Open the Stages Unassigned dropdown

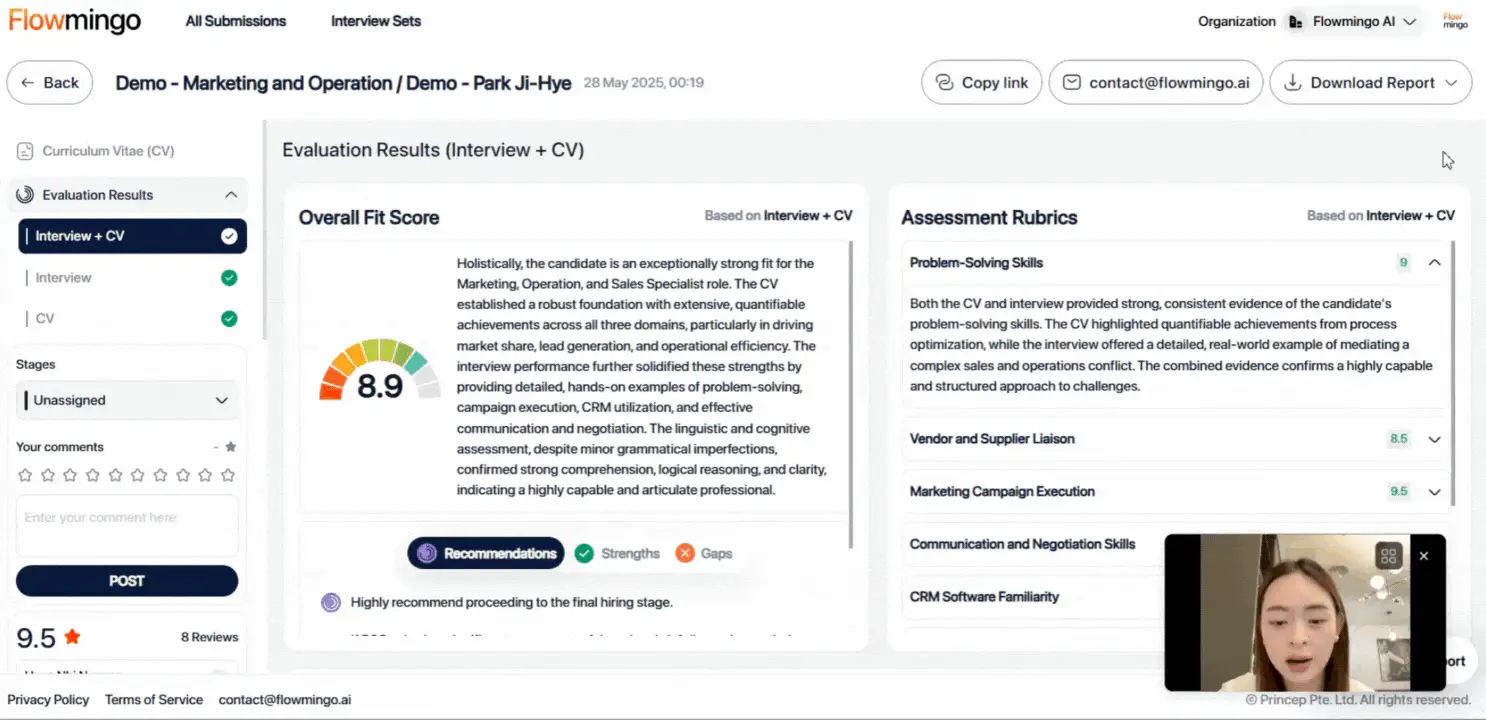(128, 400)
